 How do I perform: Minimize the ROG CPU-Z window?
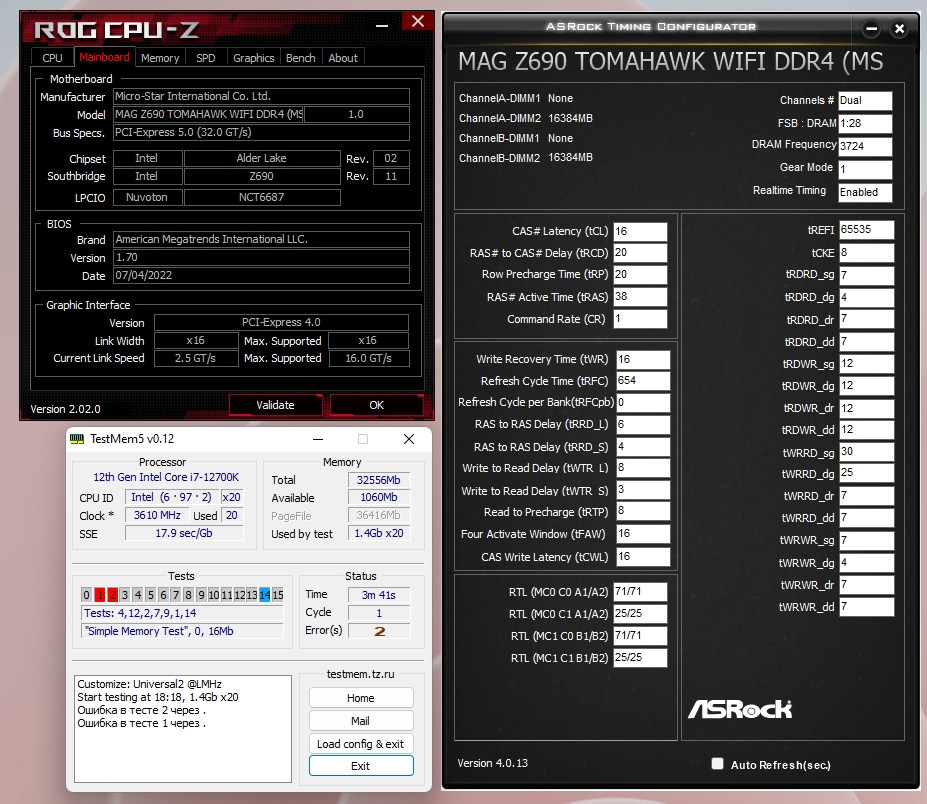click(382, 25)
